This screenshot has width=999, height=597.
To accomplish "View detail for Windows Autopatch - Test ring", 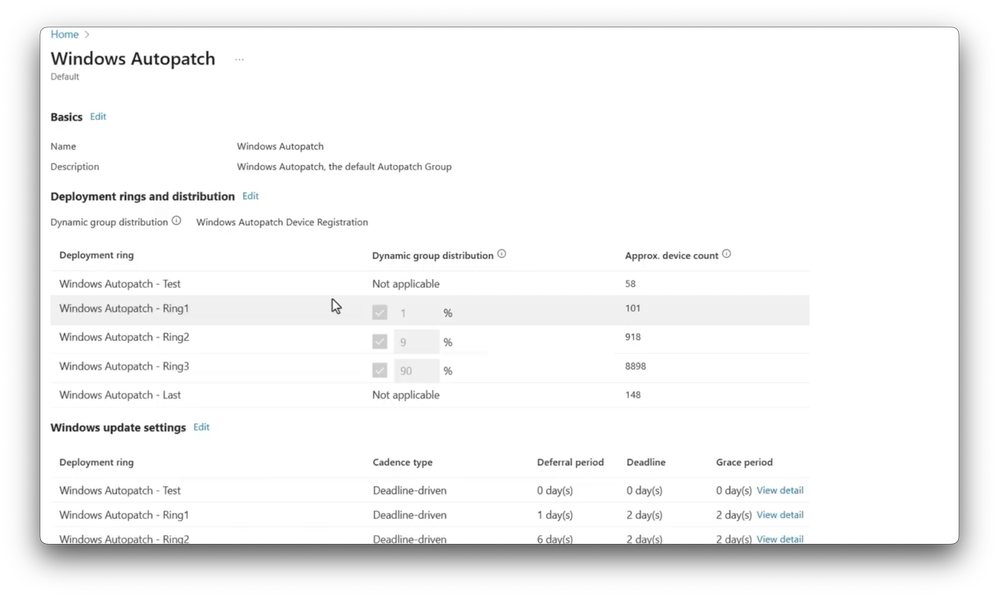I will click(x=780, y=491).
